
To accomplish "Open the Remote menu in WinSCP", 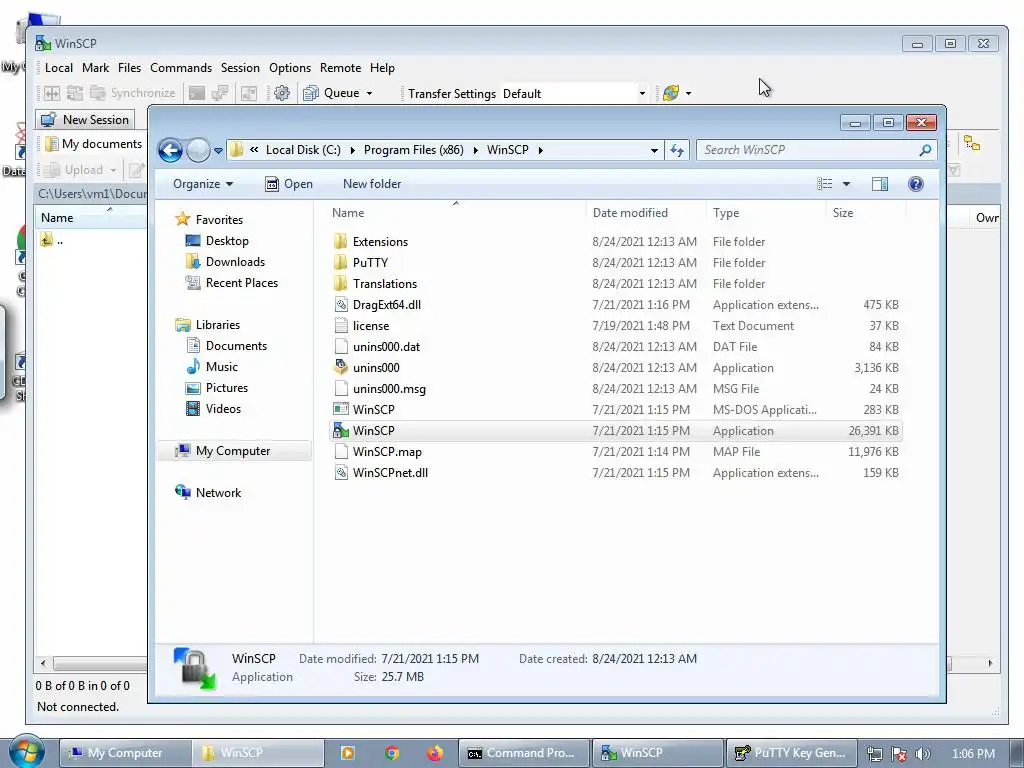I will tap(340, 68).
